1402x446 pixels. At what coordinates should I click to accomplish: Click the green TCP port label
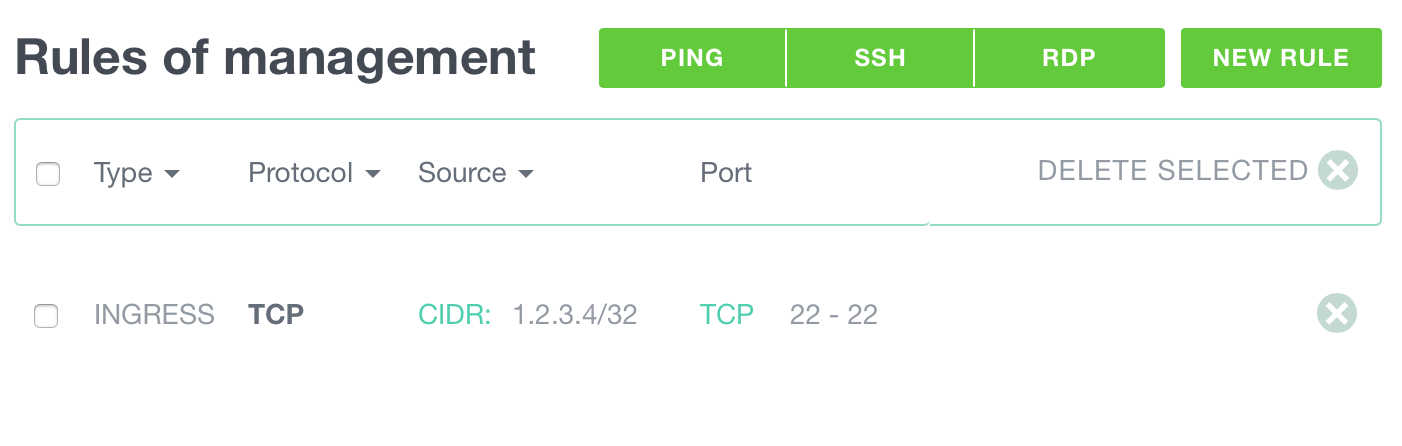727,315
